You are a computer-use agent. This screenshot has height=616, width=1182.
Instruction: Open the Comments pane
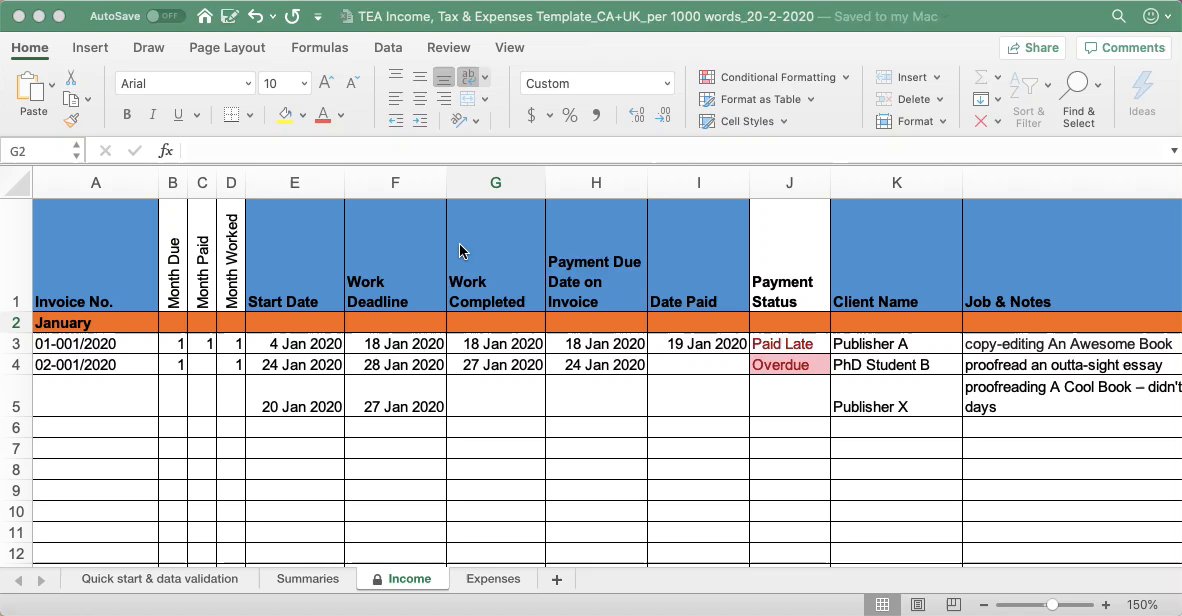1124,48
